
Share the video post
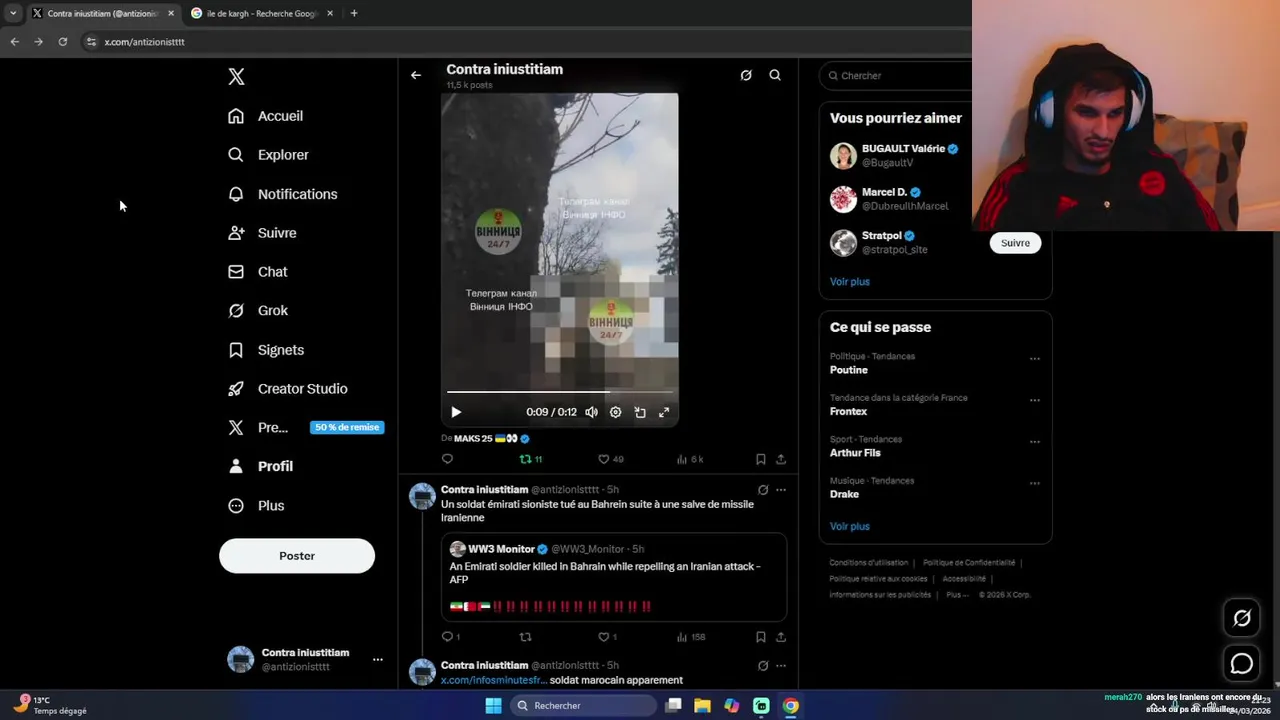(x=781, y=459)
